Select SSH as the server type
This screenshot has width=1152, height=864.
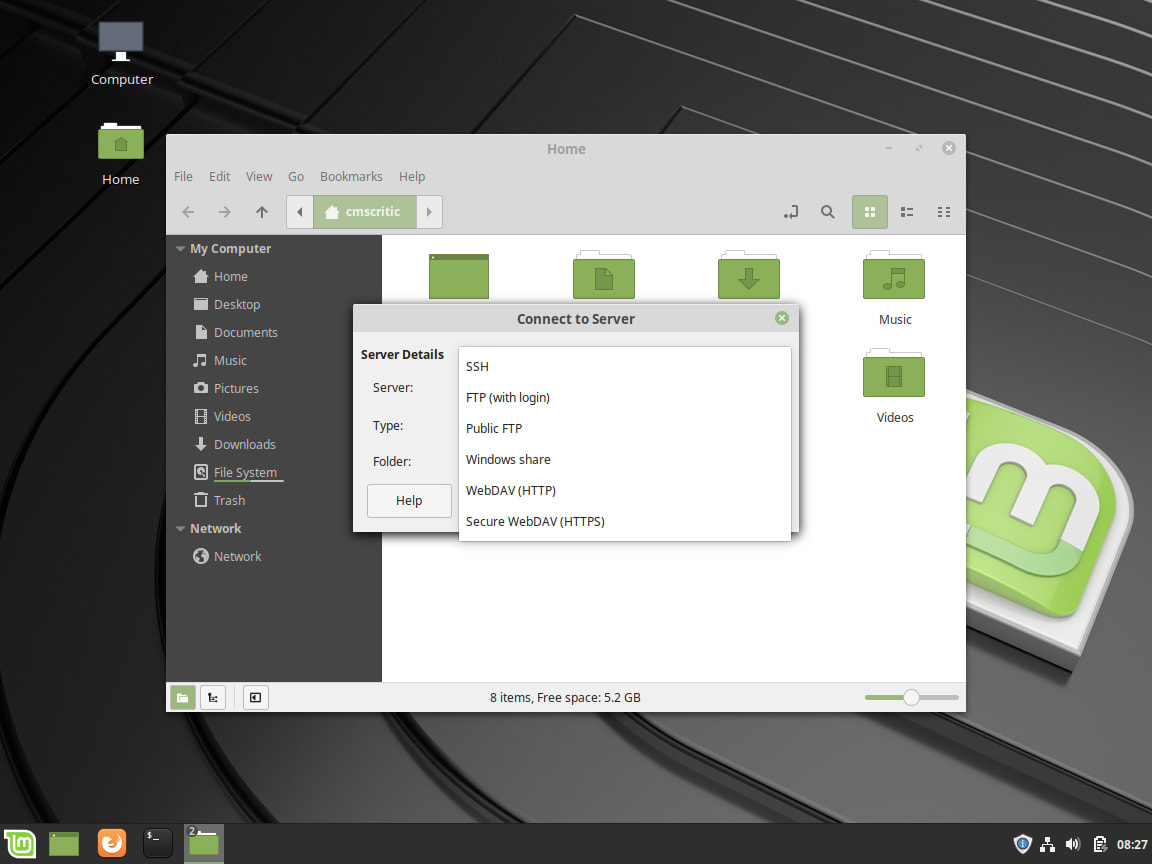click(x=477, y=366)
